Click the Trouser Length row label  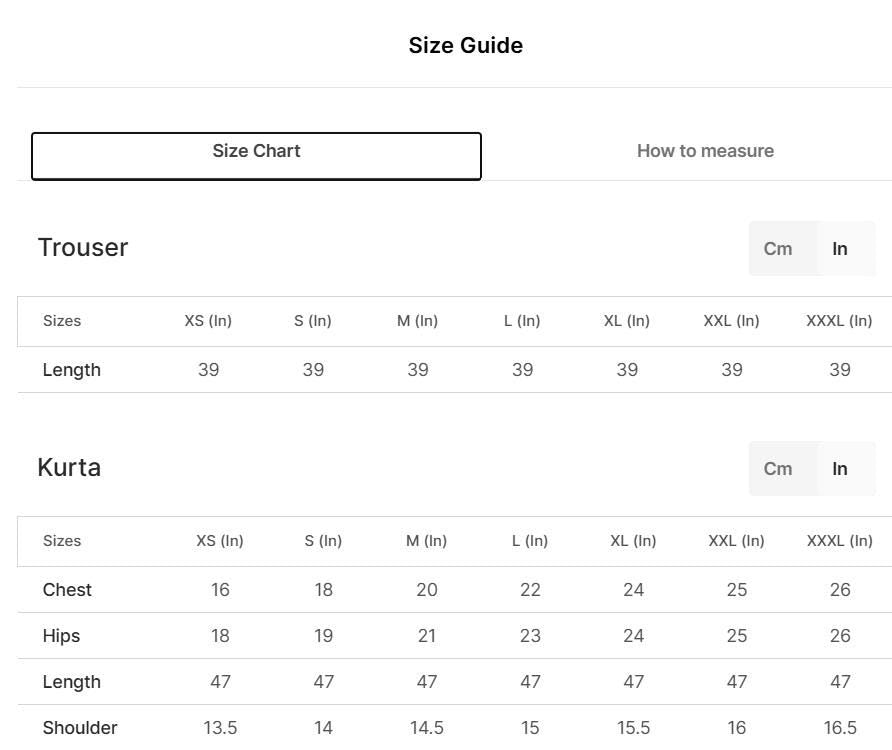point(71,370)
